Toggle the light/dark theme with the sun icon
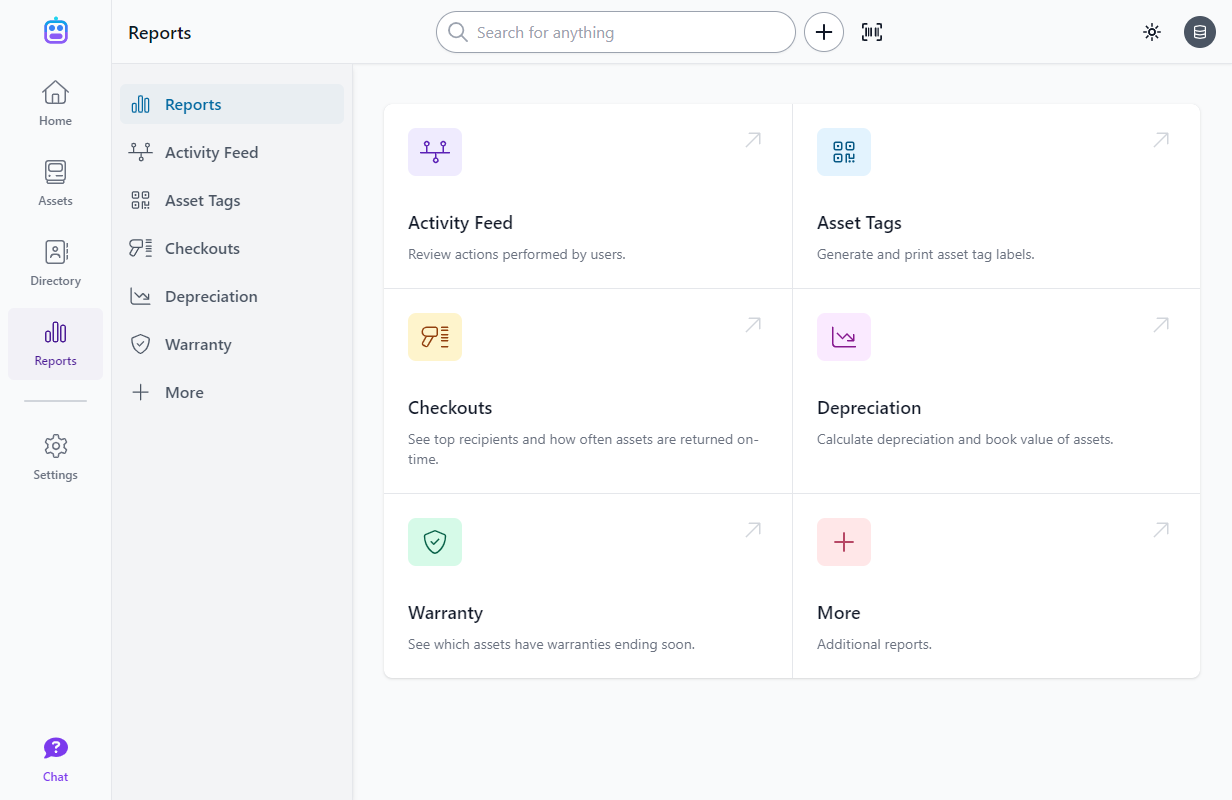Viewport: 1232px width, 800px height. click(x=1152, y=31)
